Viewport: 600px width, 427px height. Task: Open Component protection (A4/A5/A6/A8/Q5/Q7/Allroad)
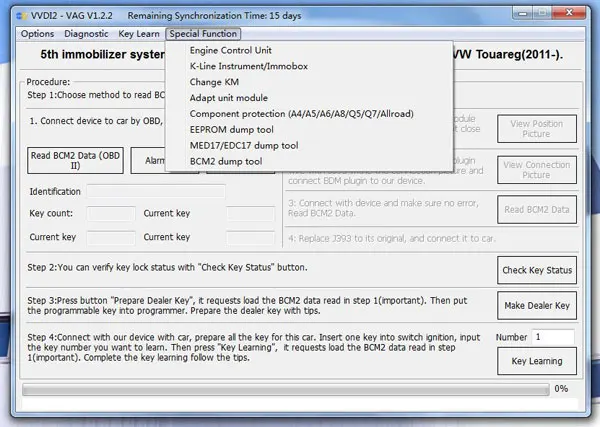pyautogui.click(x=302, y=114)
